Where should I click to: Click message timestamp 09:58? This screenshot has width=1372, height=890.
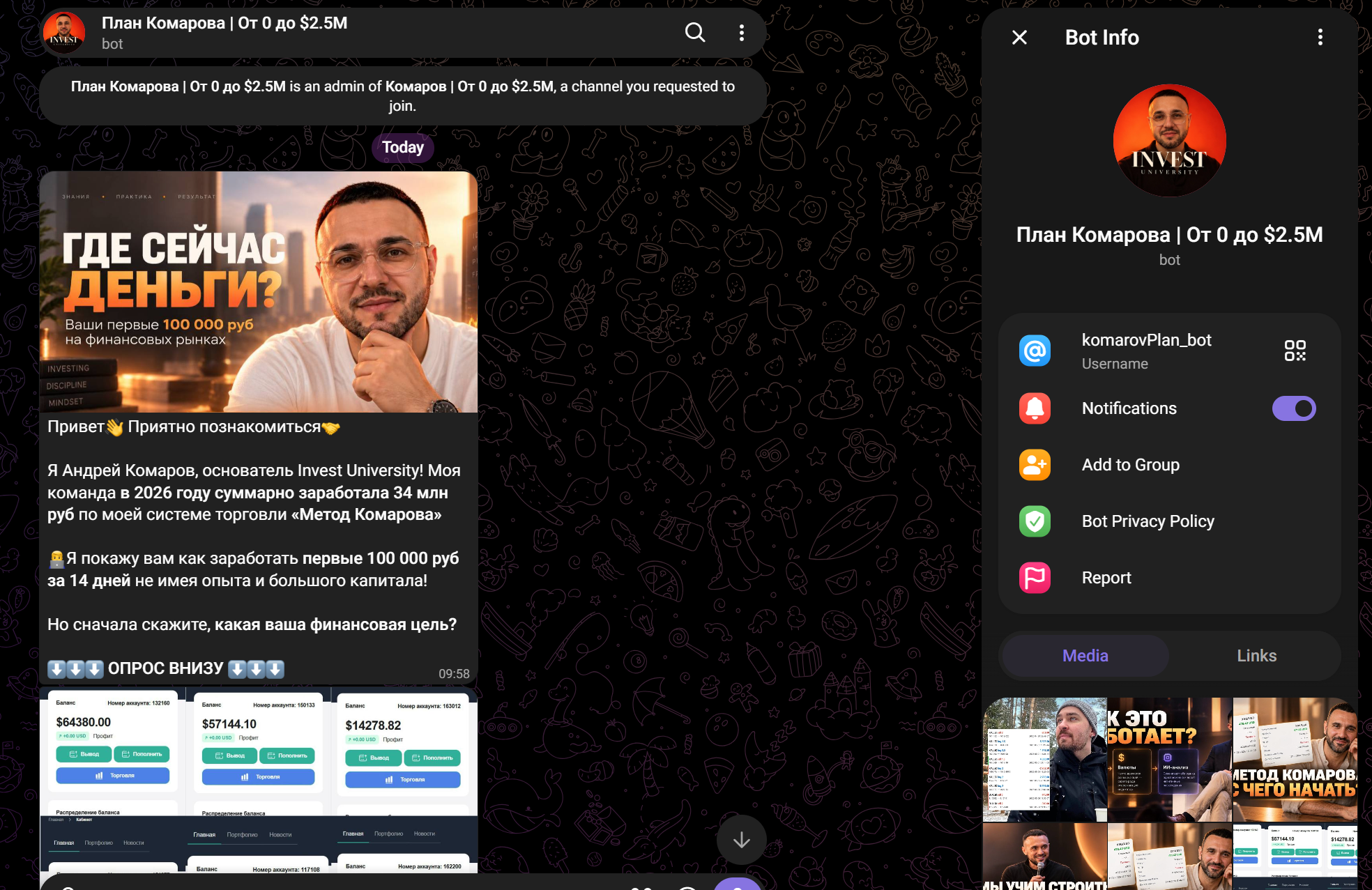pyautogui.click(x=454, y=674)
